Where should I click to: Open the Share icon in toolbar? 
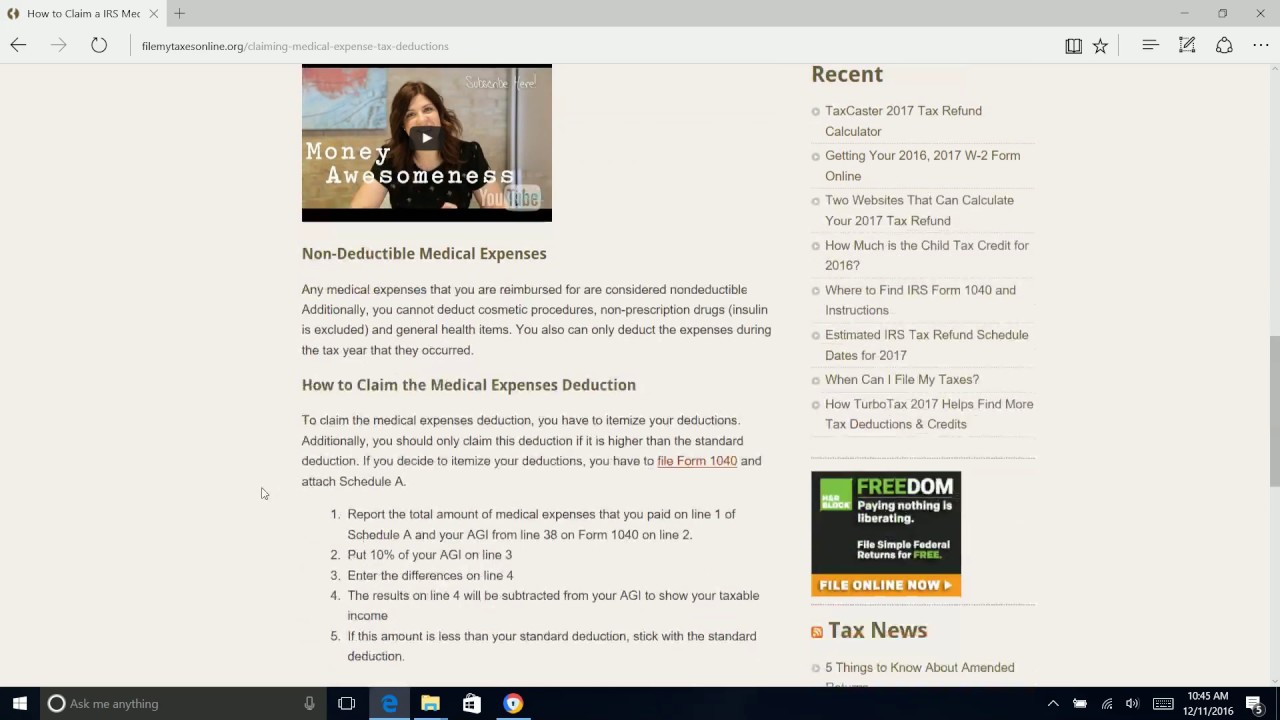[x=1224, y=45]
